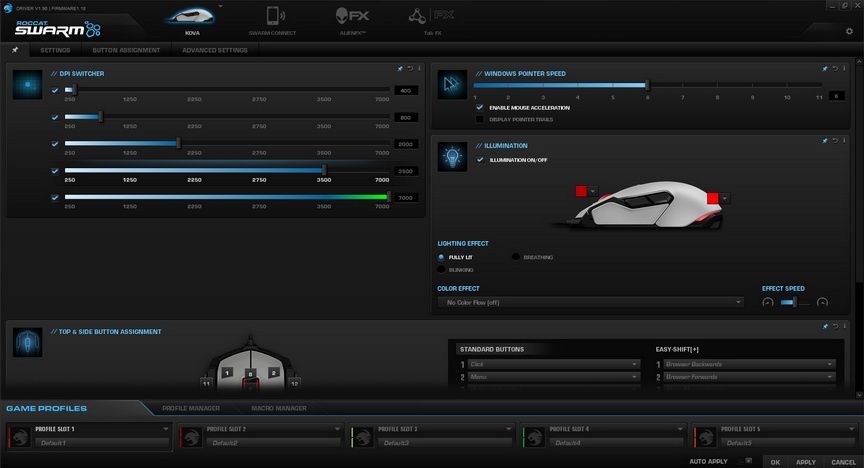Screen dimensions: 864x468
Task: Select the Fully Lit lighting effect
Action: pos(441,257)
